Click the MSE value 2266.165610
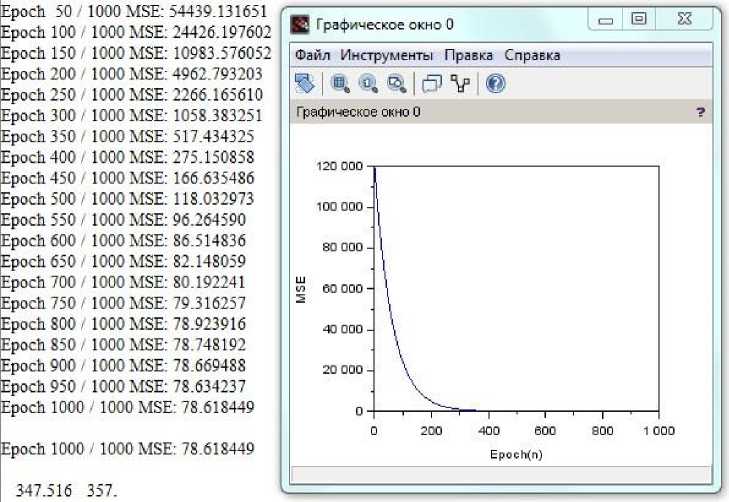This screenshot has width=729, height=502. (218, 95)
